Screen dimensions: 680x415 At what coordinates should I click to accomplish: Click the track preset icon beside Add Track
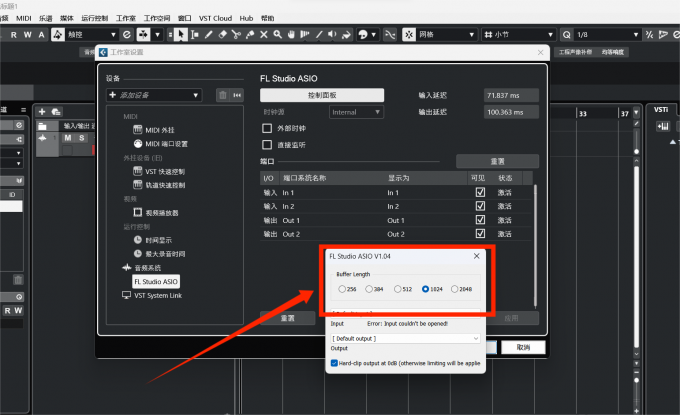(56, 111)
